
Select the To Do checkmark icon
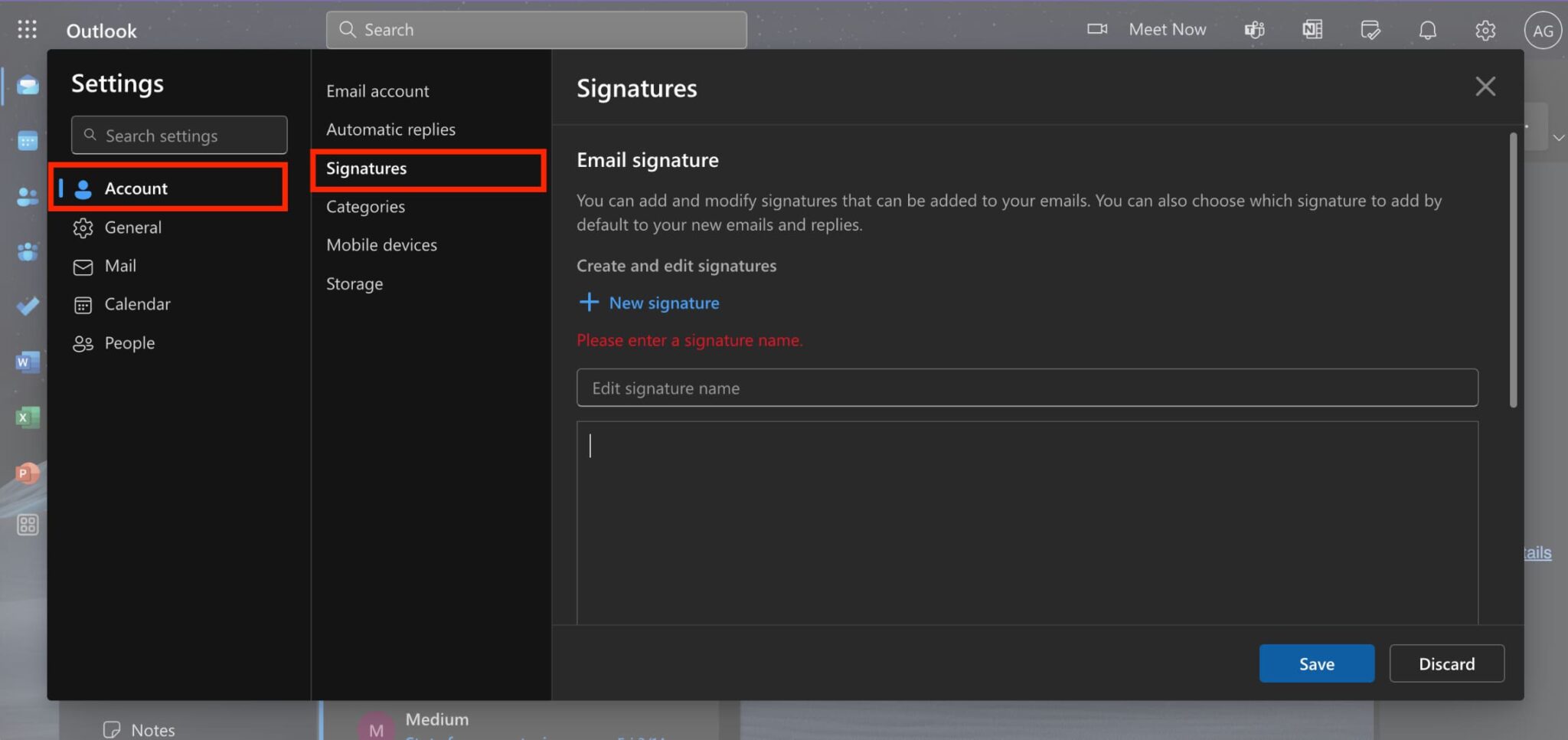(27, 306)
